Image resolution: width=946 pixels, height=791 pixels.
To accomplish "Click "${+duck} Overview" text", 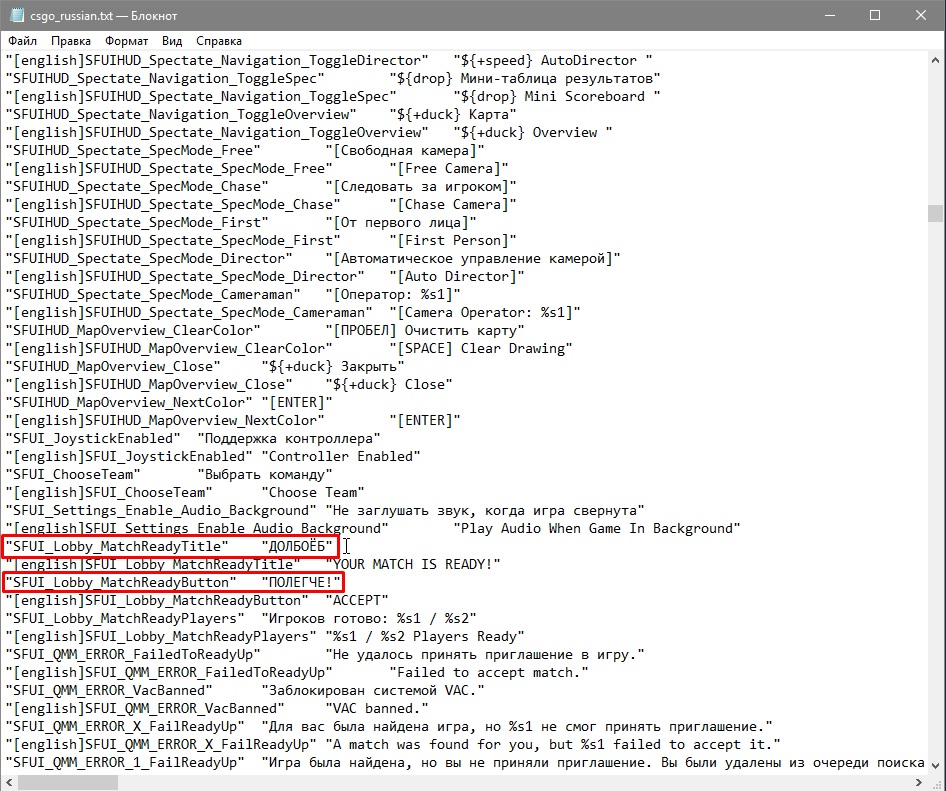I will click(533, 133).
